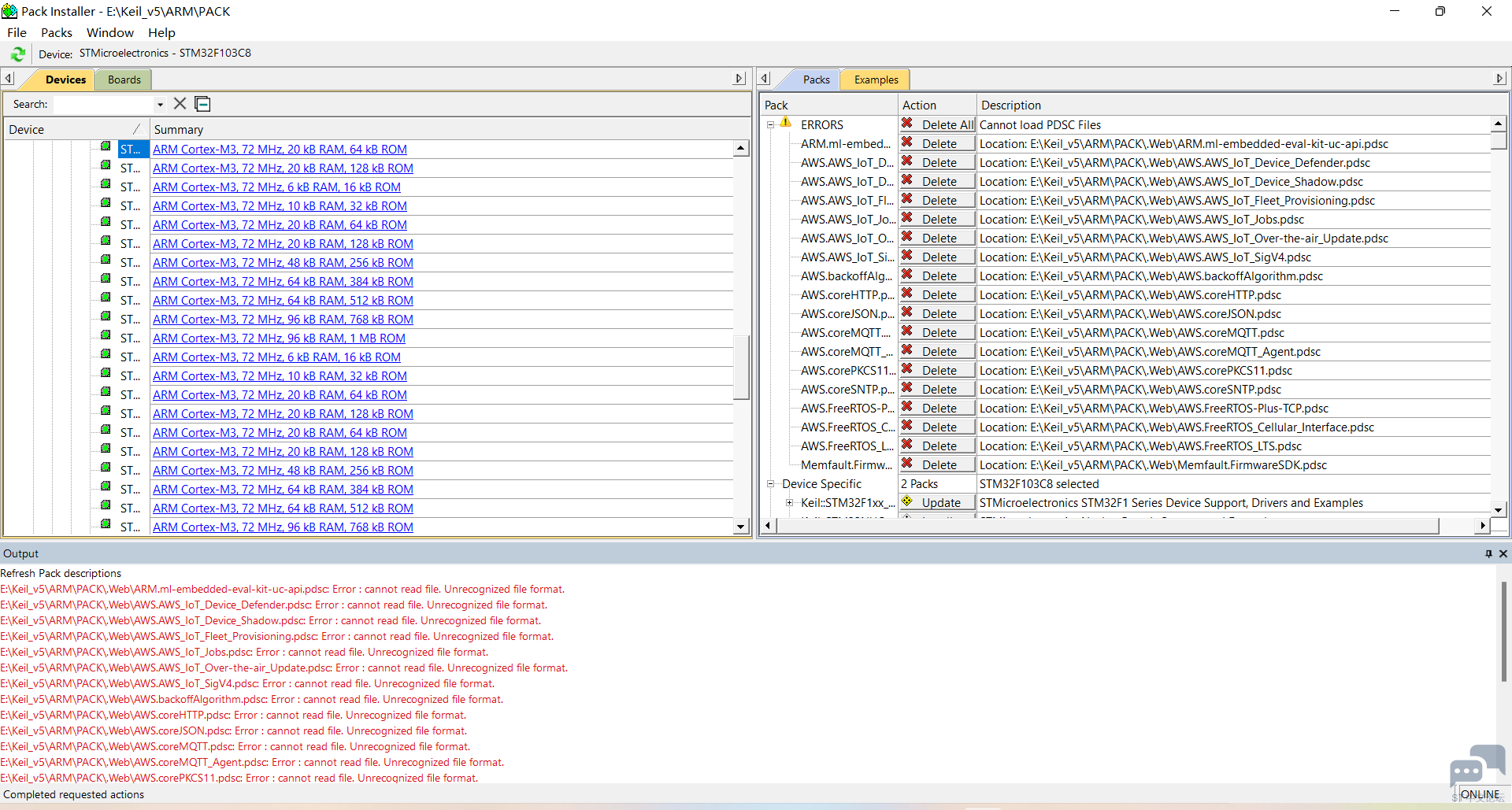Click the AWS.coreSNTP Delete red X icon
This screenshot has width=1512, height=810.
[x=907, y=388]
